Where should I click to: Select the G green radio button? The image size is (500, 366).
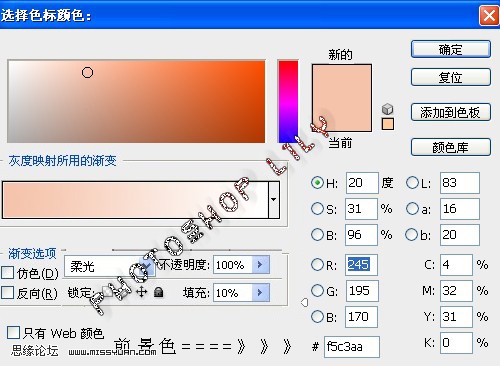point(317,291)
